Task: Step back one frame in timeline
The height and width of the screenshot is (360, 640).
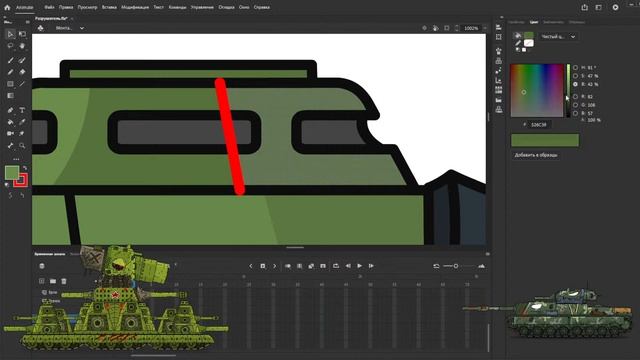Action: click(x=348, y=266)
